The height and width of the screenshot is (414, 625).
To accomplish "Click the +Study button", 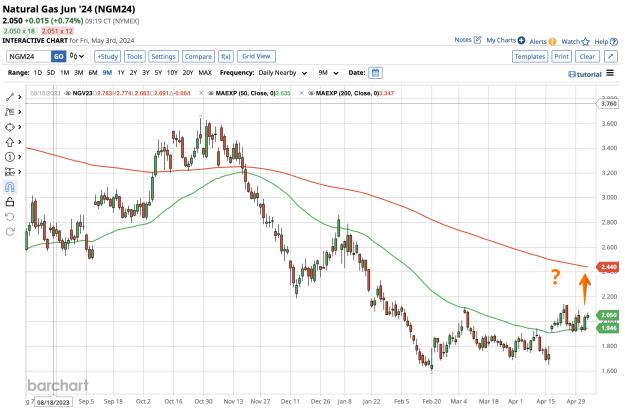I will click(108, 57).
